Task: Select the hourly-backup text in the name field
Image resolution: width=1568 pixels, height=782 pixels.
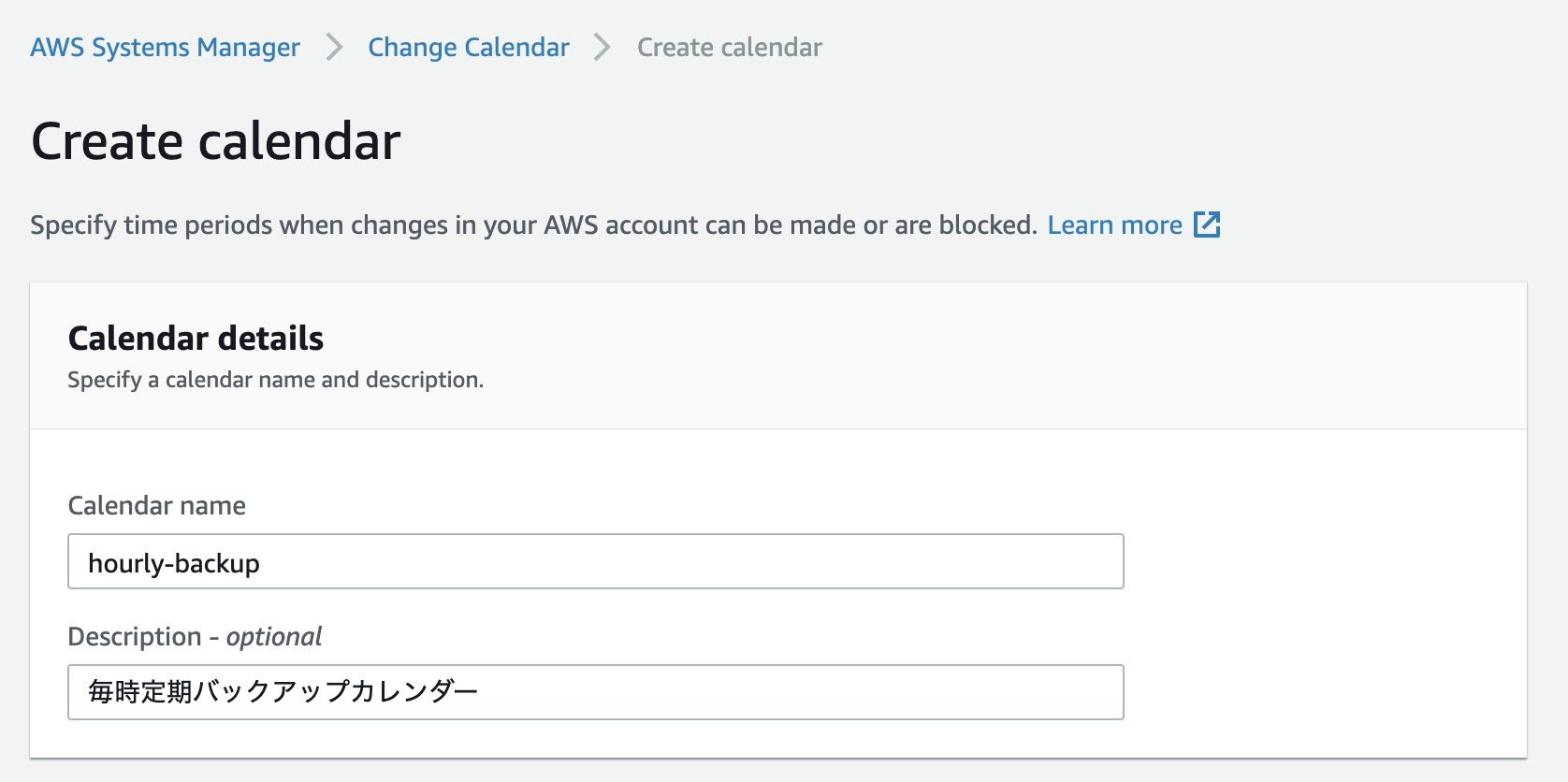Action: [173, 562]
